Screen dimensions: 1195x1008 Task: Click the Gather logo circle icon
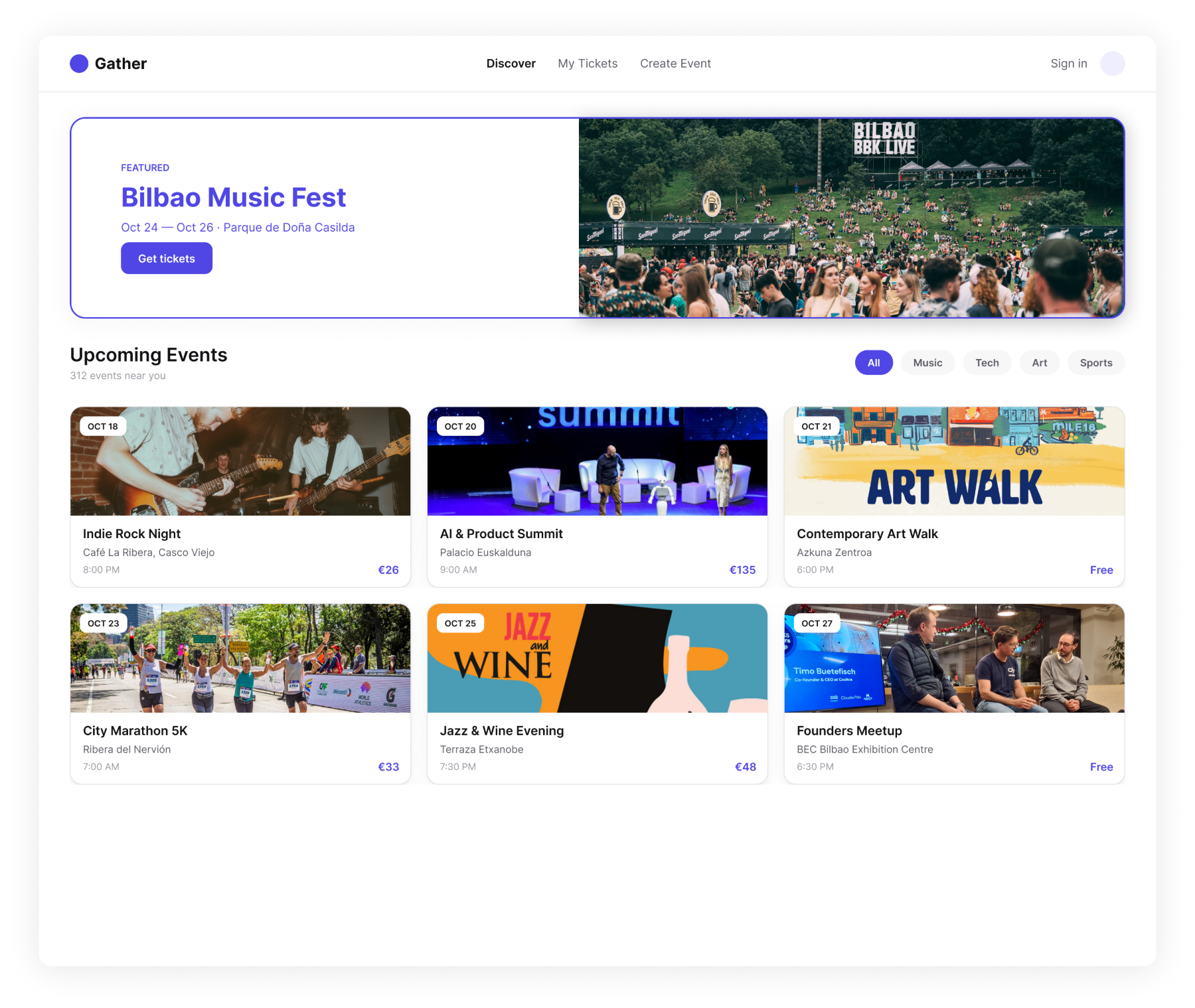click(x=79, y=64)
